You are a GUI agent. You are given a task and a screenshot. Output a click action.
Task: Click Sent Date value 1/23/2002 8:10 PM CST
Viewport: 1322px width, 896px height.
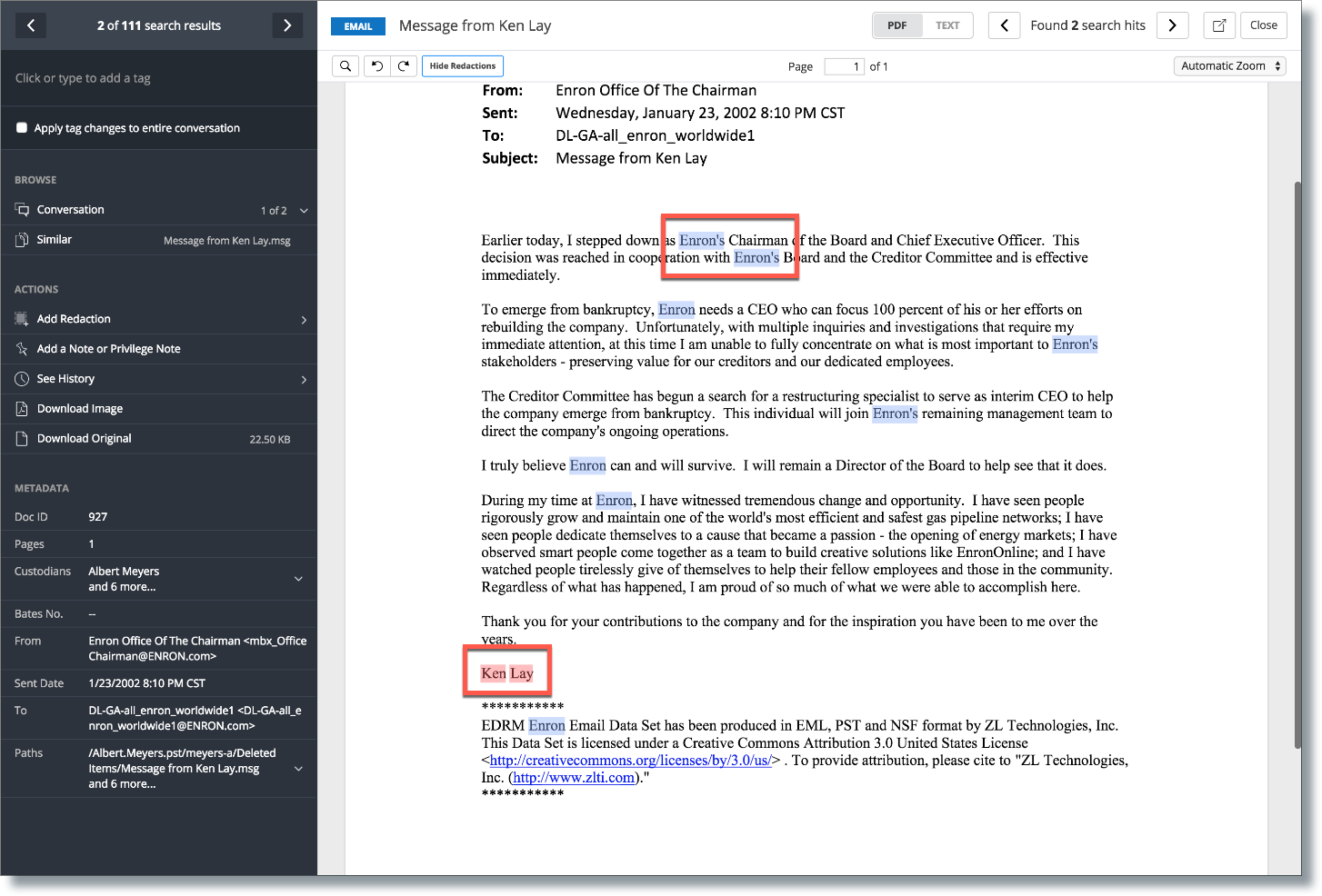pos(146,683)
